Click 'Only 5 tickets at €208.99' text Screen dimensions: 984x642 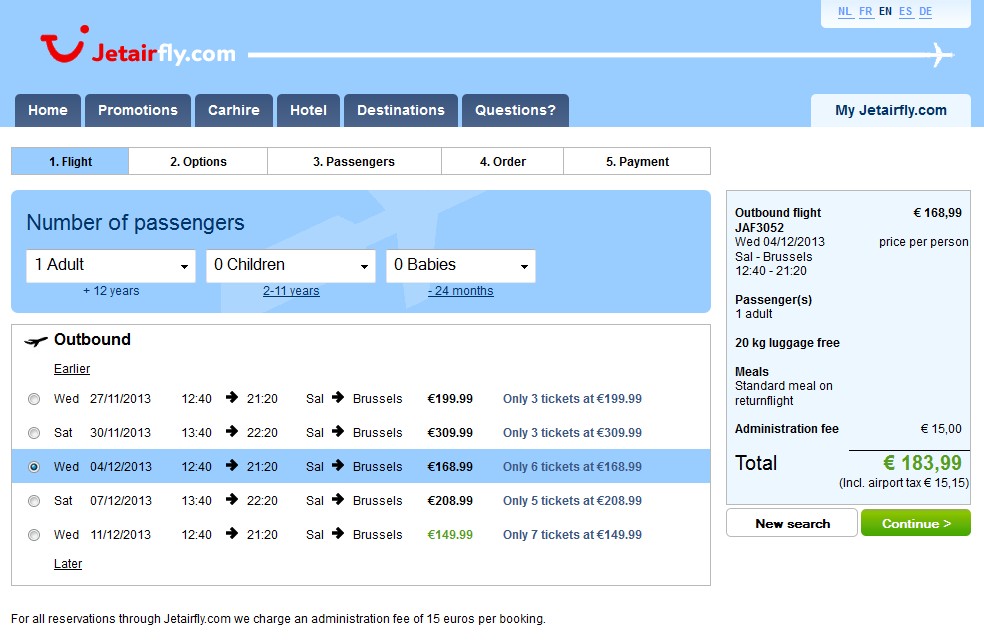coord(572,500)
